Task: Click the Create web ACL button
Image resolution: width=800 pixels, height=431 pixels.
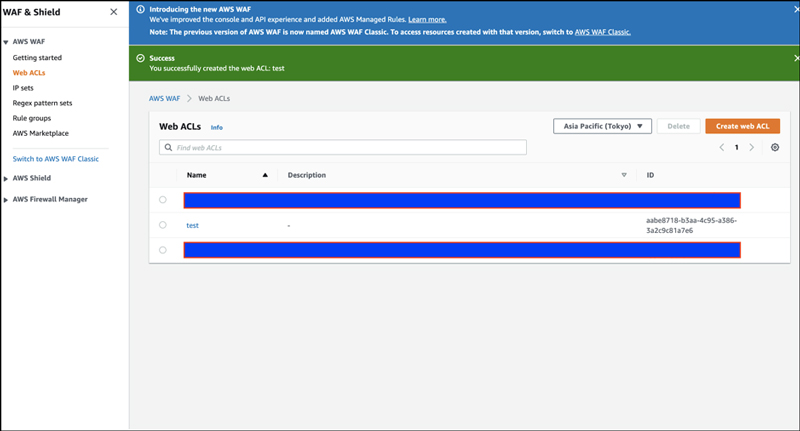Action: (x=742, y=126)
